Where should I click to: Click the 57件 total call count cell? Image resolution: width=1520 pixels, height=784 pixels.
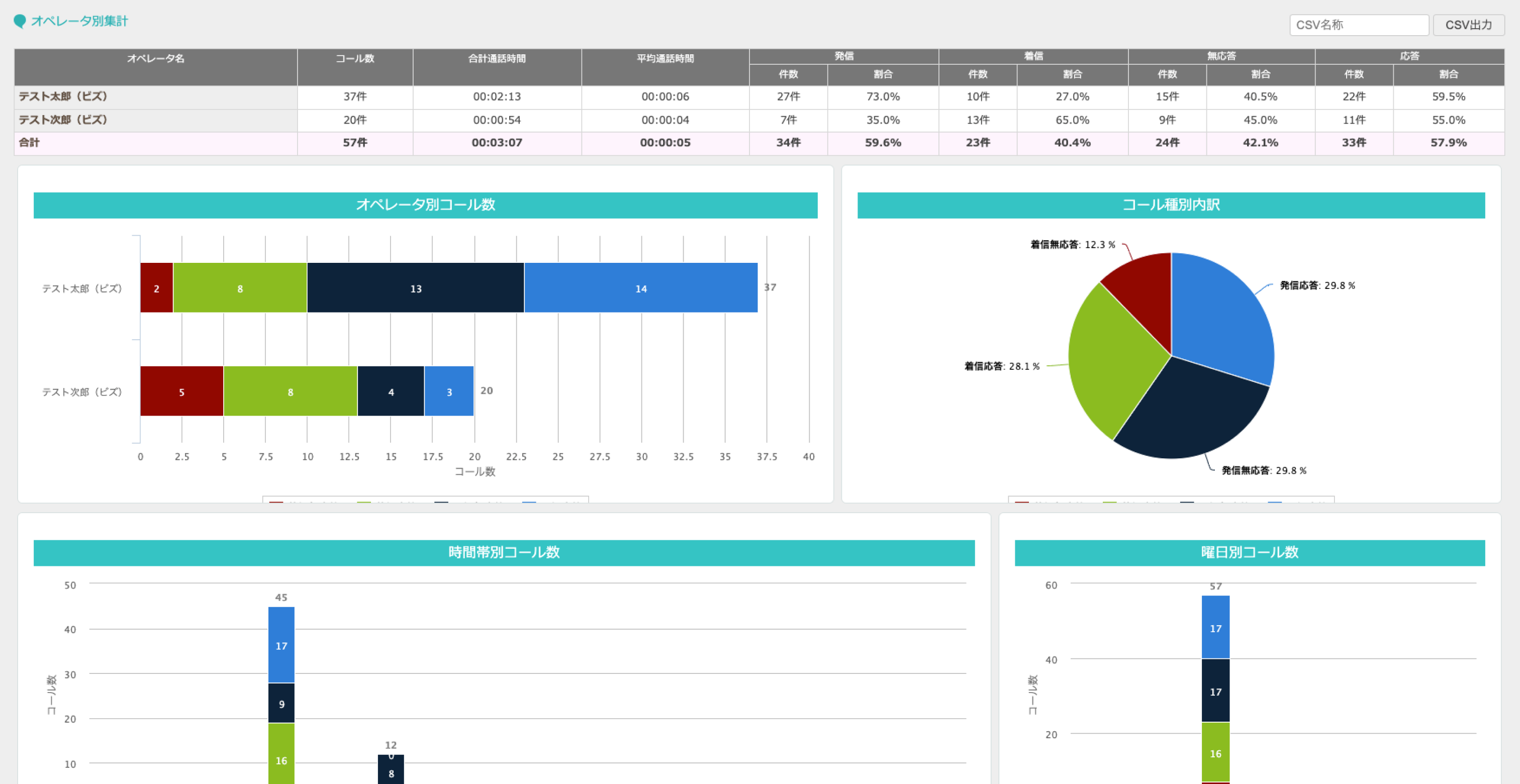(355, 143)
